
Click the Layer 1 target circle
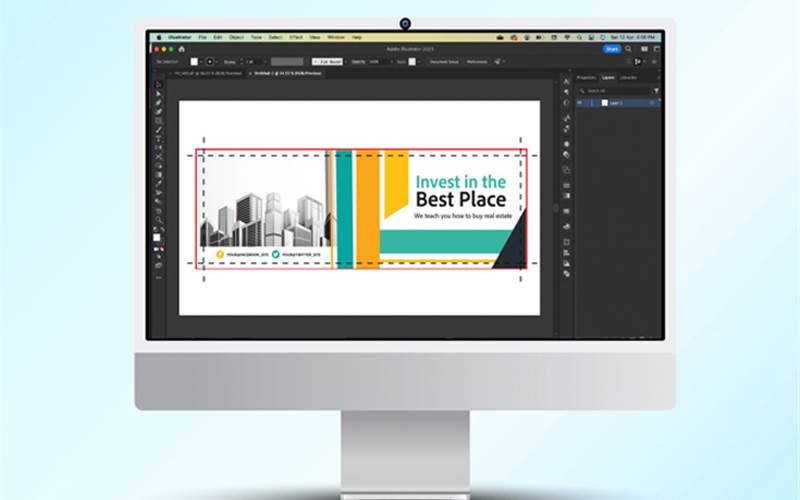click(x=654, y=103)
